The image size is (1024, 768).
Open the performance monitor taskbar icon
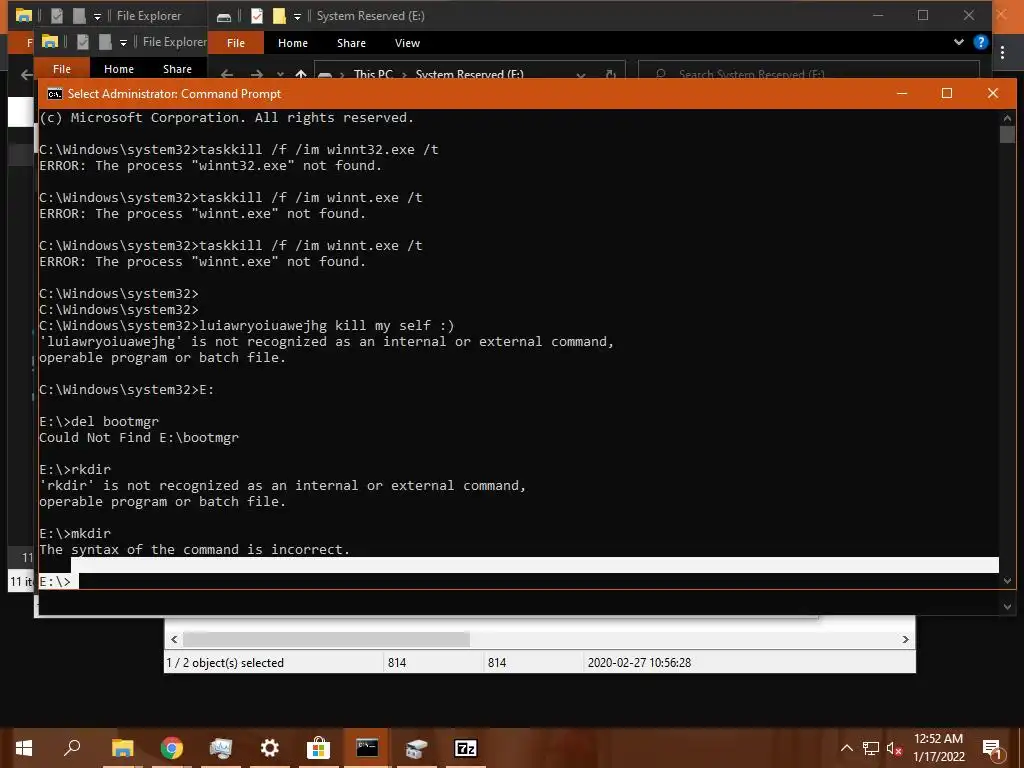pyautogui.click(x=221, y=748)
